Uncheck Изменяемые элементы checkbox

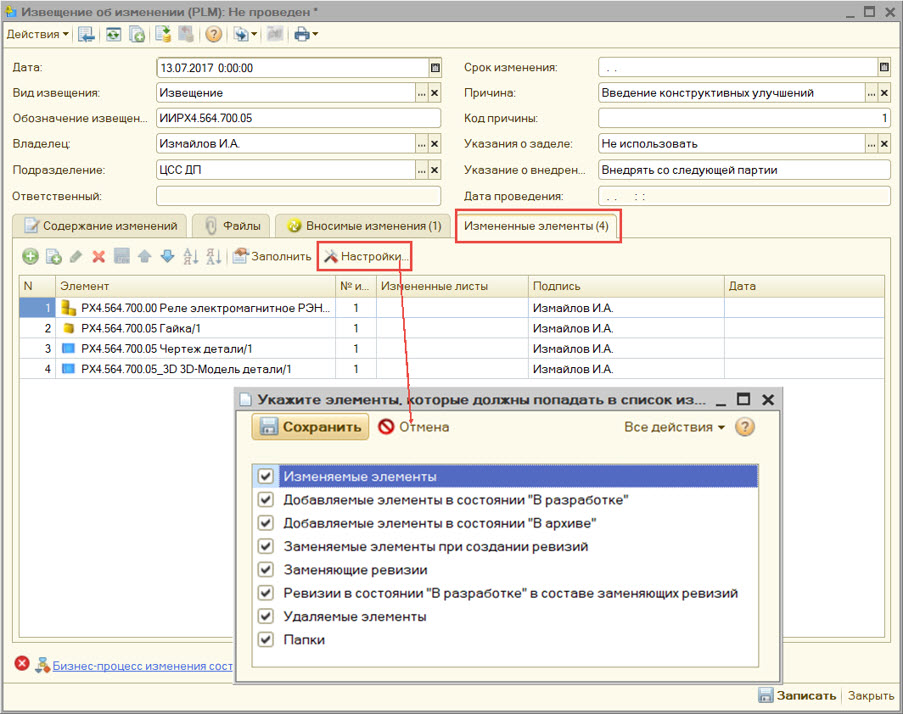click(x=265, y=476)
